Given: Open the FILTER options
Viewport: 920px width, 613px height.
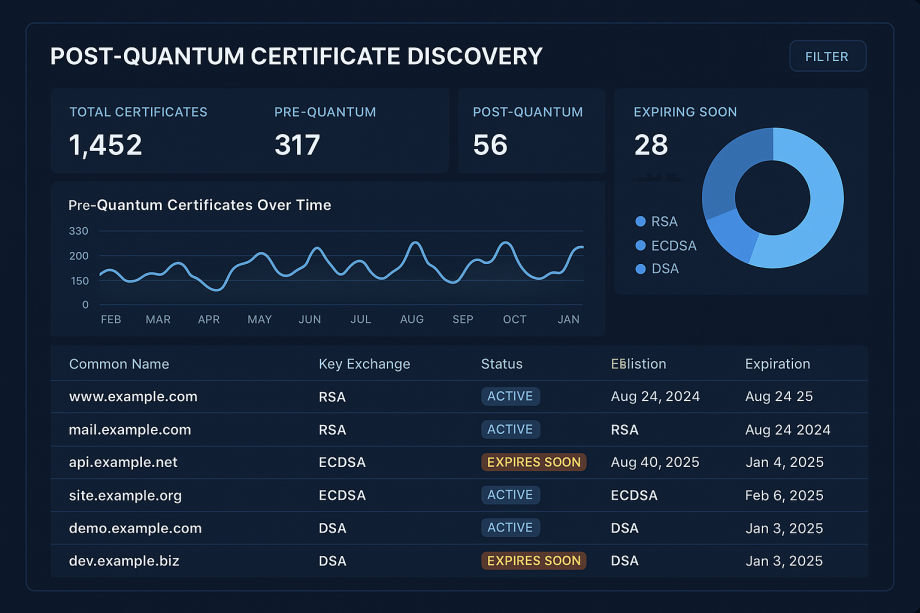Looking at the screenshot, I should click(827, 56).
